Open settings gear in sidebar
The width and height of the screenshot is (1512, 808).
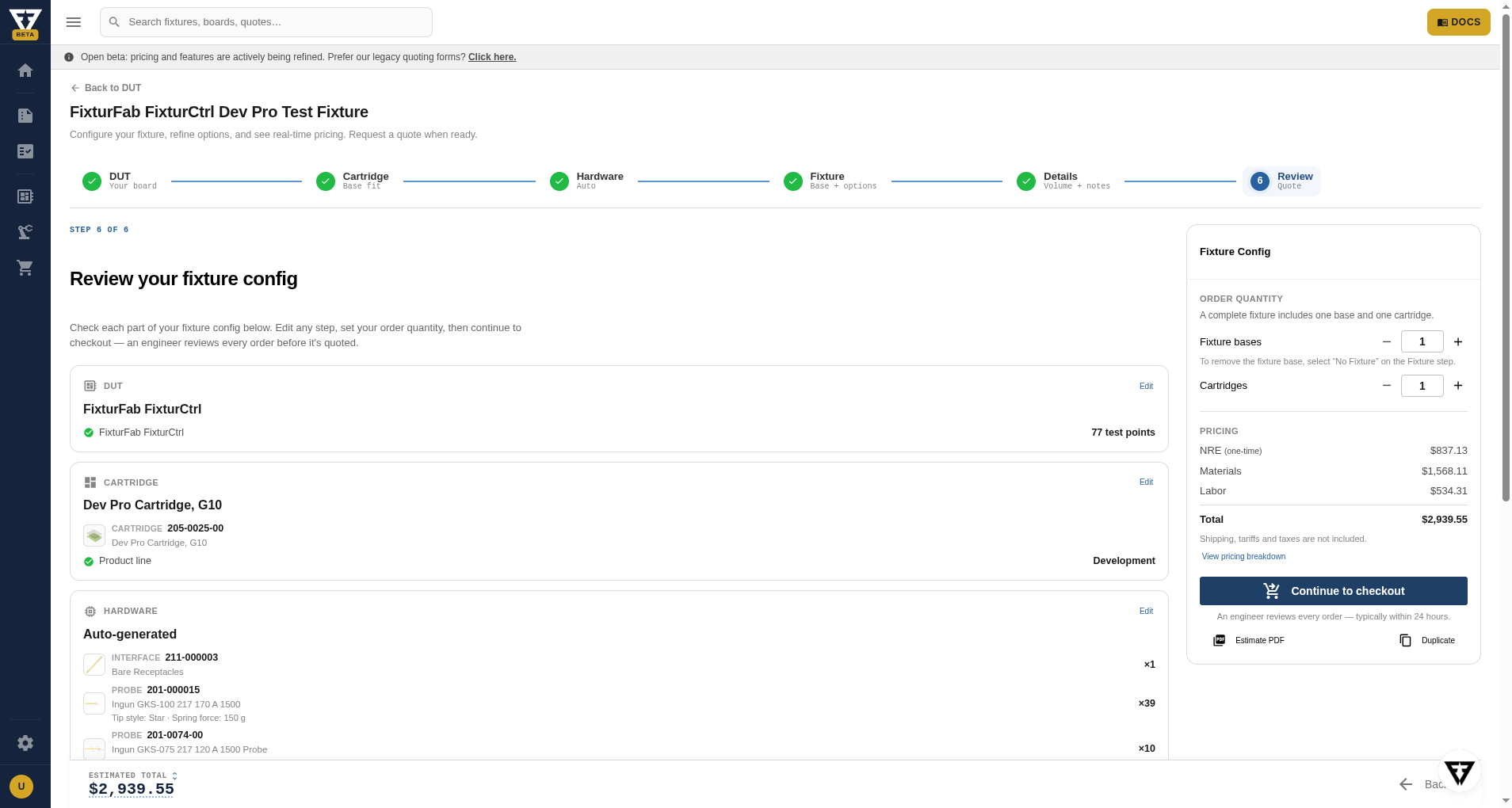tap(25, 743)
